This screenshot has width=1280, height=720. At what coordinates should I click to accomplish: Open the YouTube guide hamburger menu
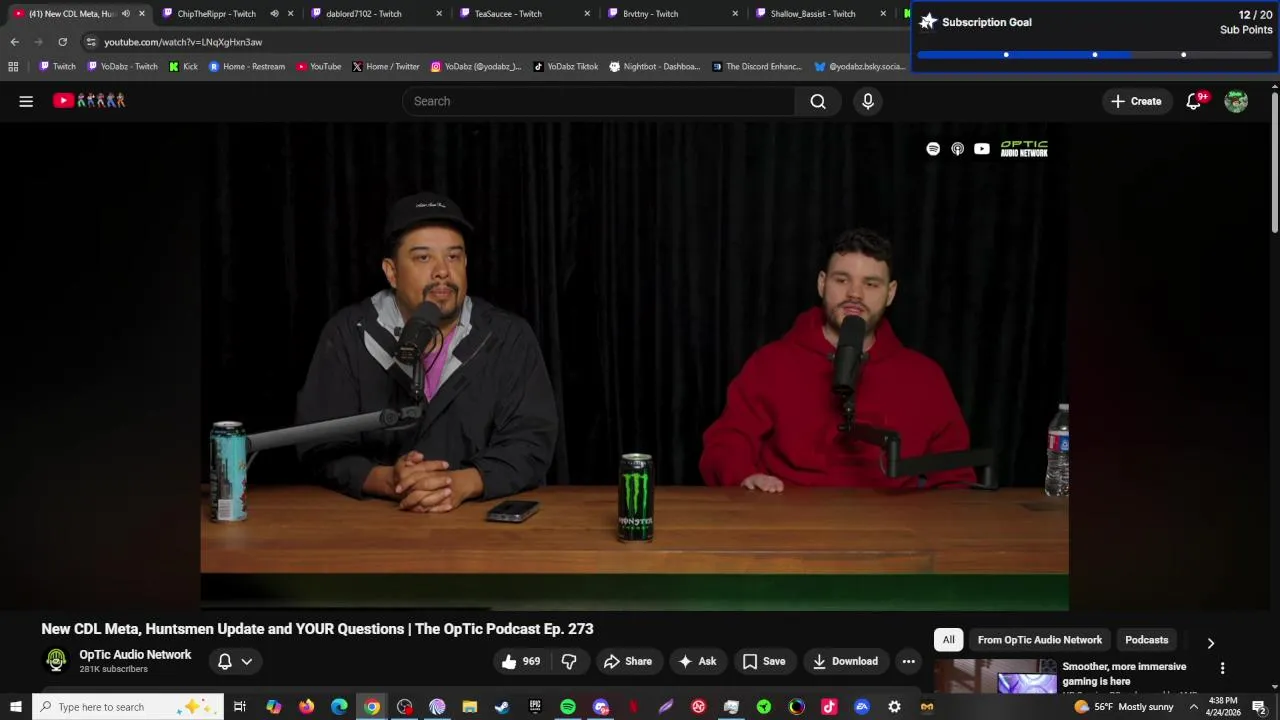click(26, 101)
